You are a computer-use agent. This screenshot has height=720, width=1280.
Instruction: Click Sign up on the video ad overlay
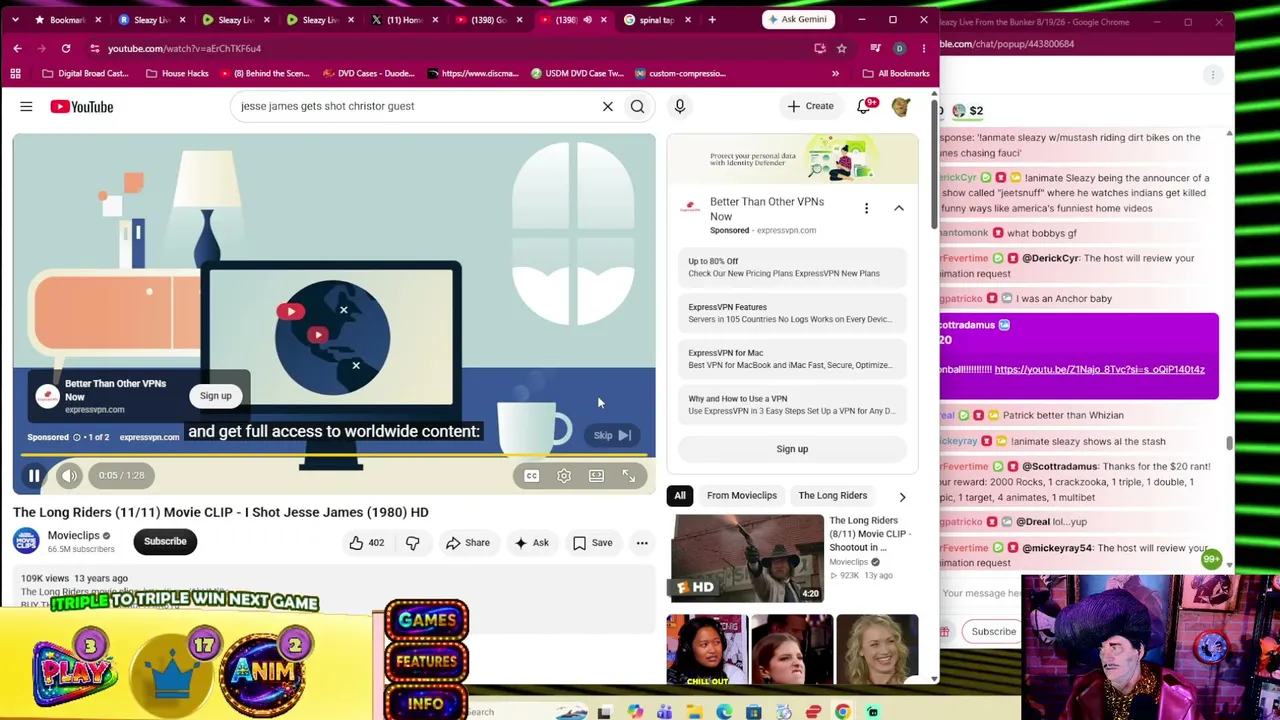click(x=215, y=396)
